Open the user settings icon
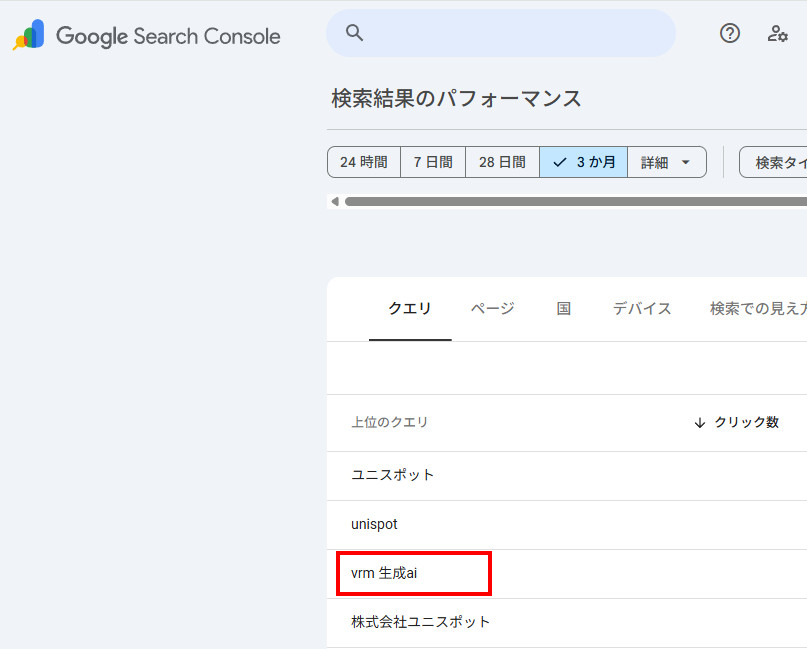 pyautogui.click(x=777, y=33)
